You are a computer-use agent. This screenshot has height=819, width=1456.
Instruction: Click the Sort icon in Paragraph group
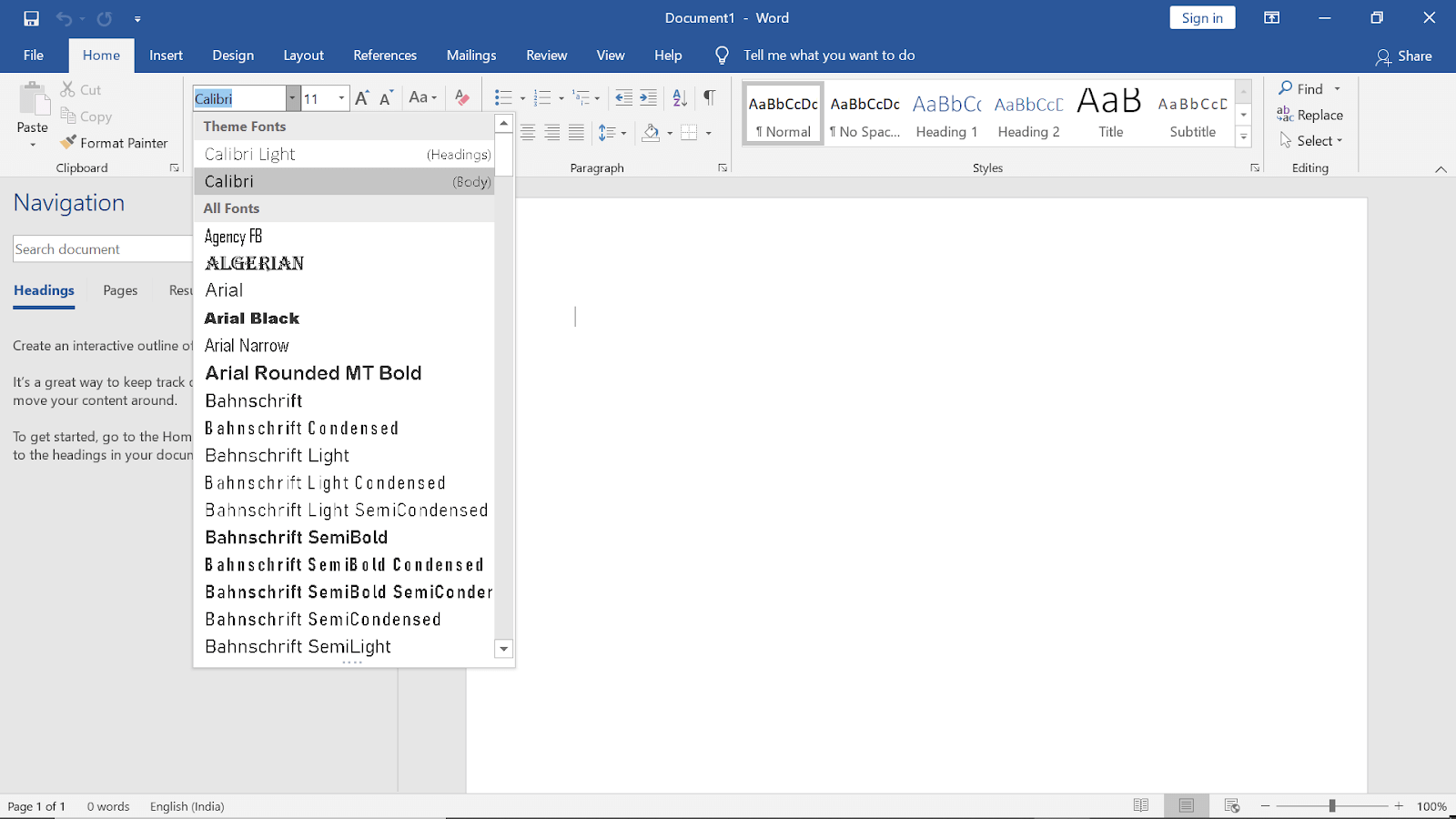pos(678,97)
